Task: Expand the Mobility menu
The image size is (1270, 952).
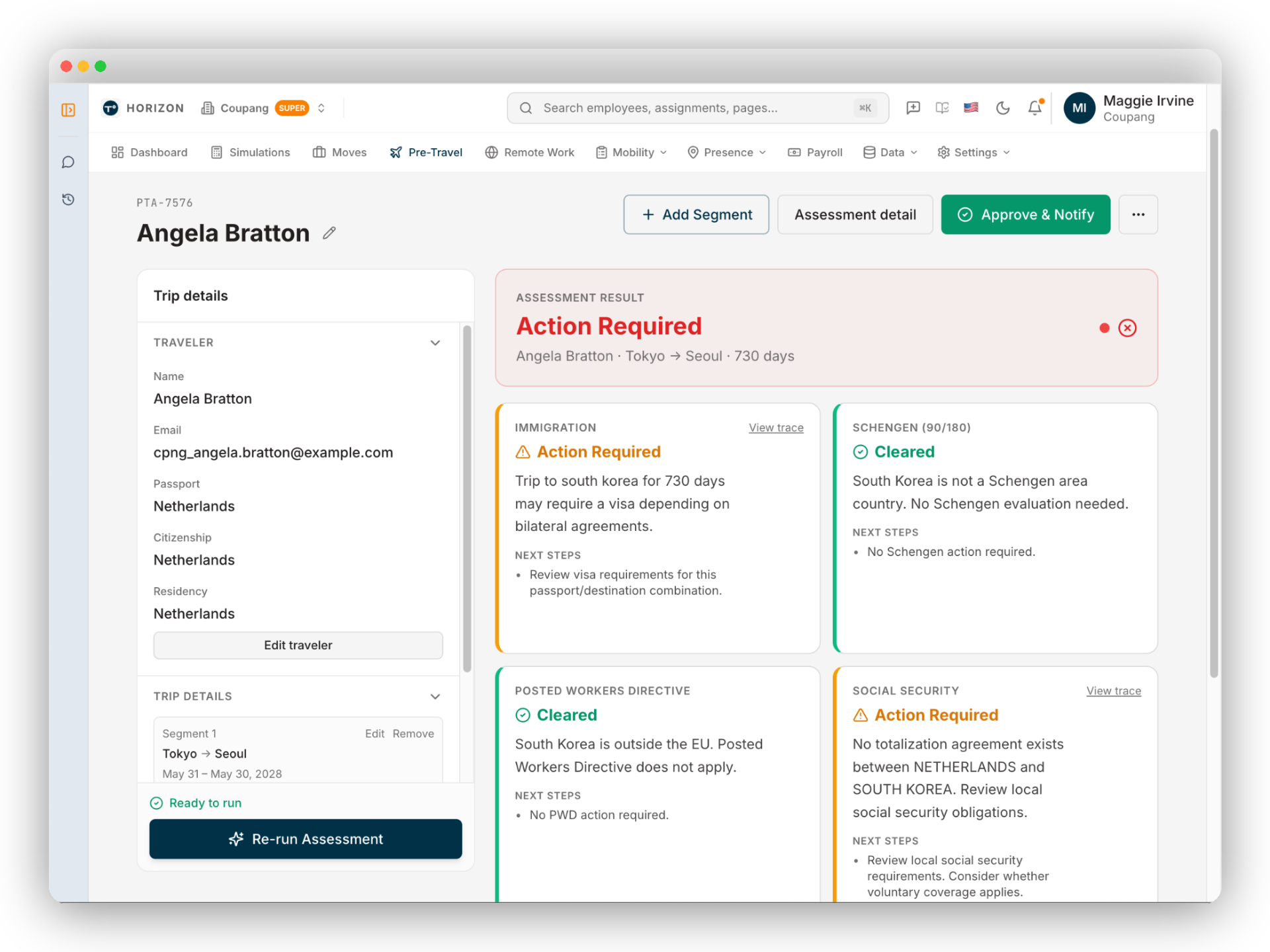Action: [x=632, y=152]
